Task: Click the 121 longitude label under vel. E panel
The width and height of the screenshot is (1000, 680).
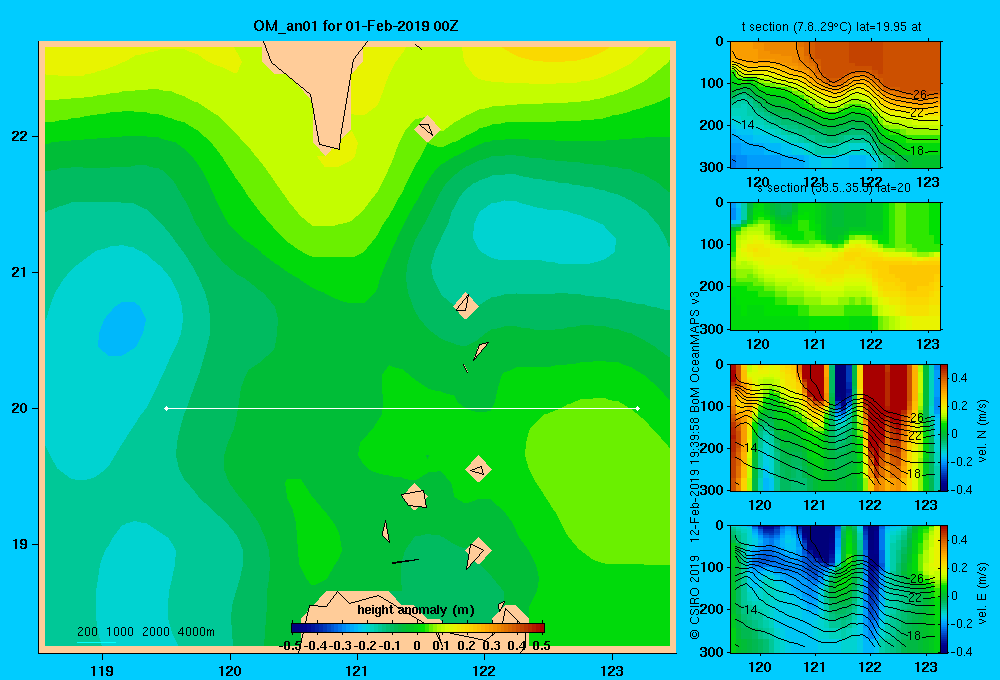Action: (x=814, y=667)
